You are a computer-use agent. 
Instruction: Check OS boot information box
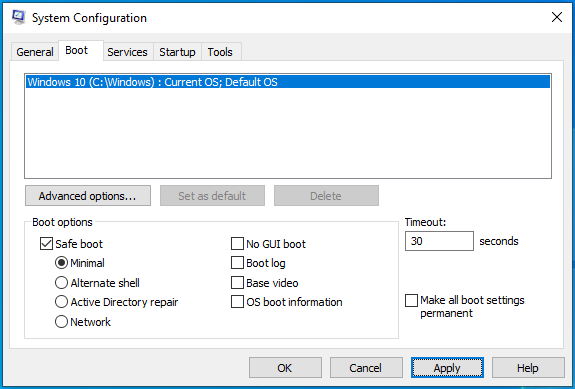tap(237, 302)
